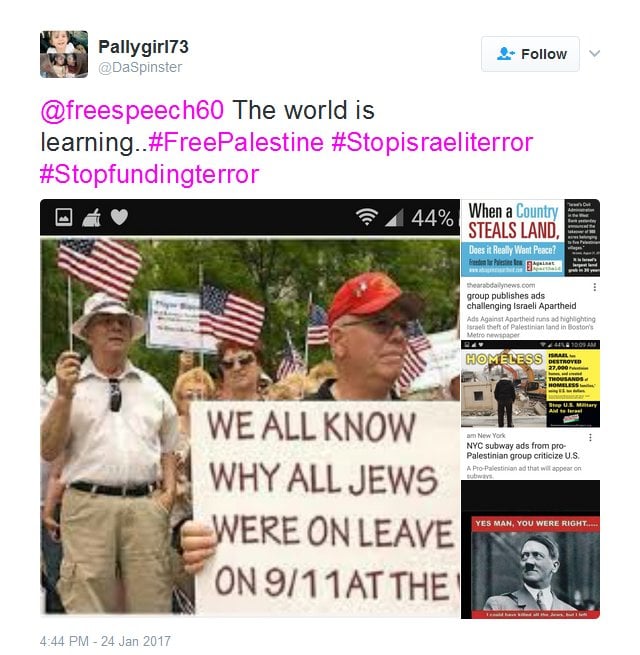Open three-dot menu beside am New York result
The width and height of the screenshot is (640, 655).
(x=590, y=437)
